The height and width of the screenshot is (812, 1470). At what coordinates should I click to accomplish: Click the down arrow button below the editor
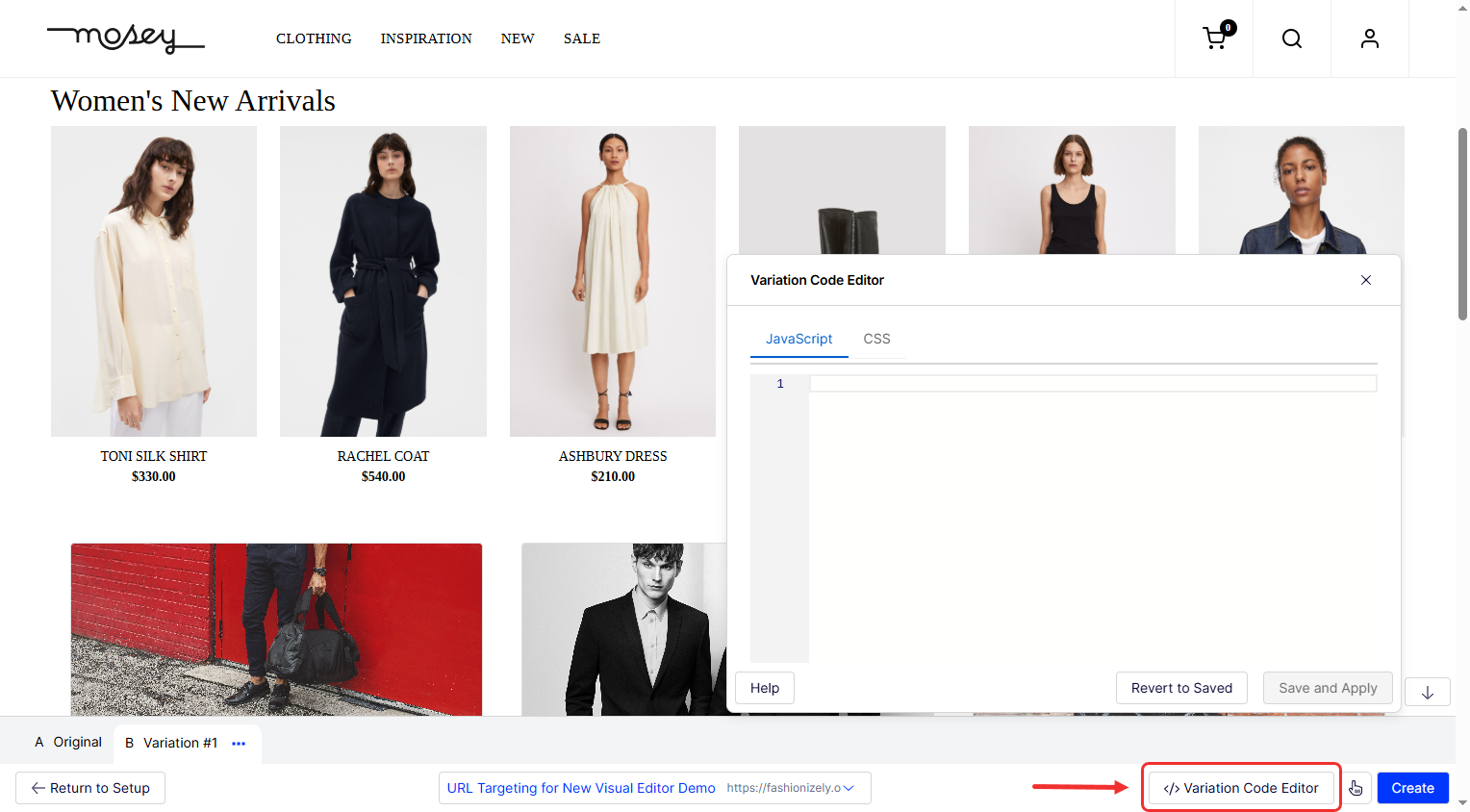(1427, 692)
